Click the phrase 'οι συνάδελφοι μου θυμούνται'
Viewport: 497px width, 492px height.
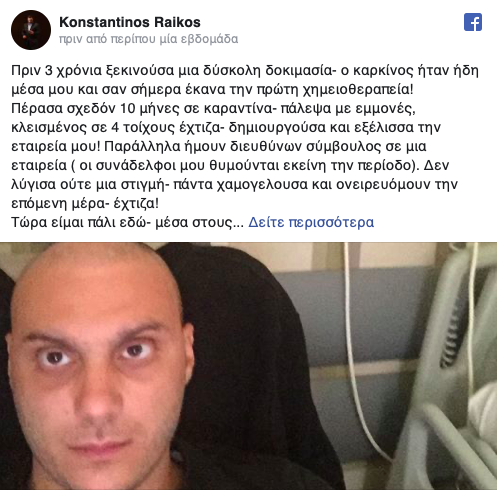[x=179, y=165]
